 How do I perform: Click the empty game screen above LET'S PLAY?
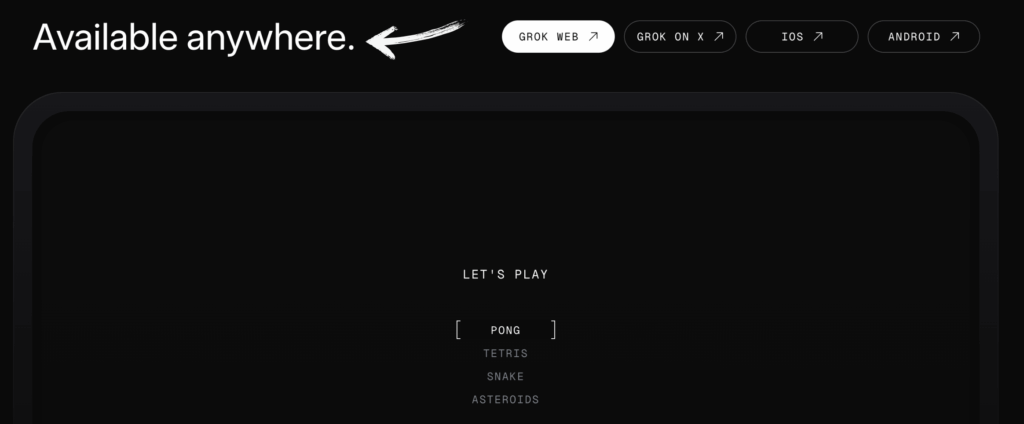click(505, 189)
